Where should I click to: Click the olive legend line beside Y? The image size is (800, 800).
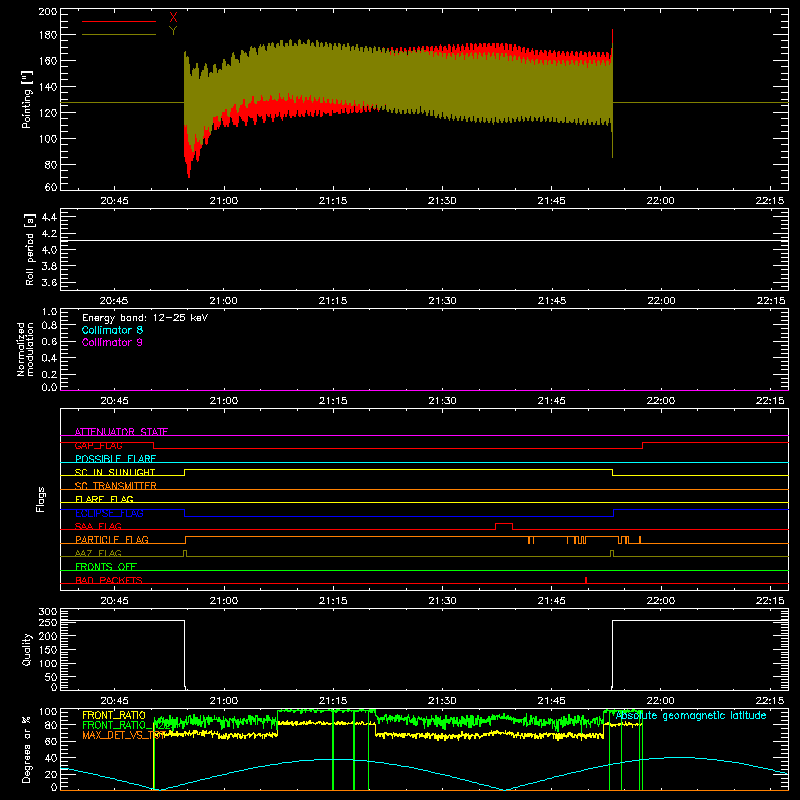click(119, 34)
